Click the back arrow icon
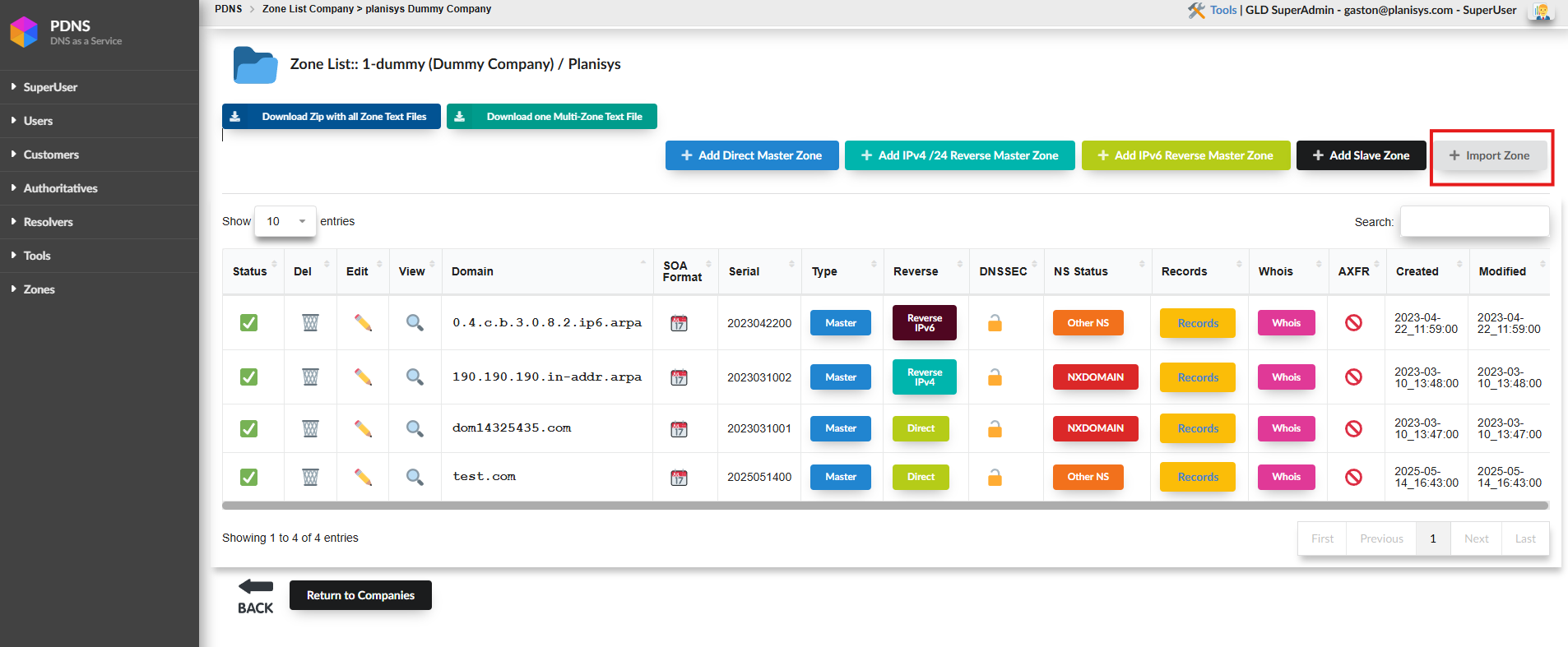Image resolution: width=1568 pixels, height=647 pixels. coord(256,587)
